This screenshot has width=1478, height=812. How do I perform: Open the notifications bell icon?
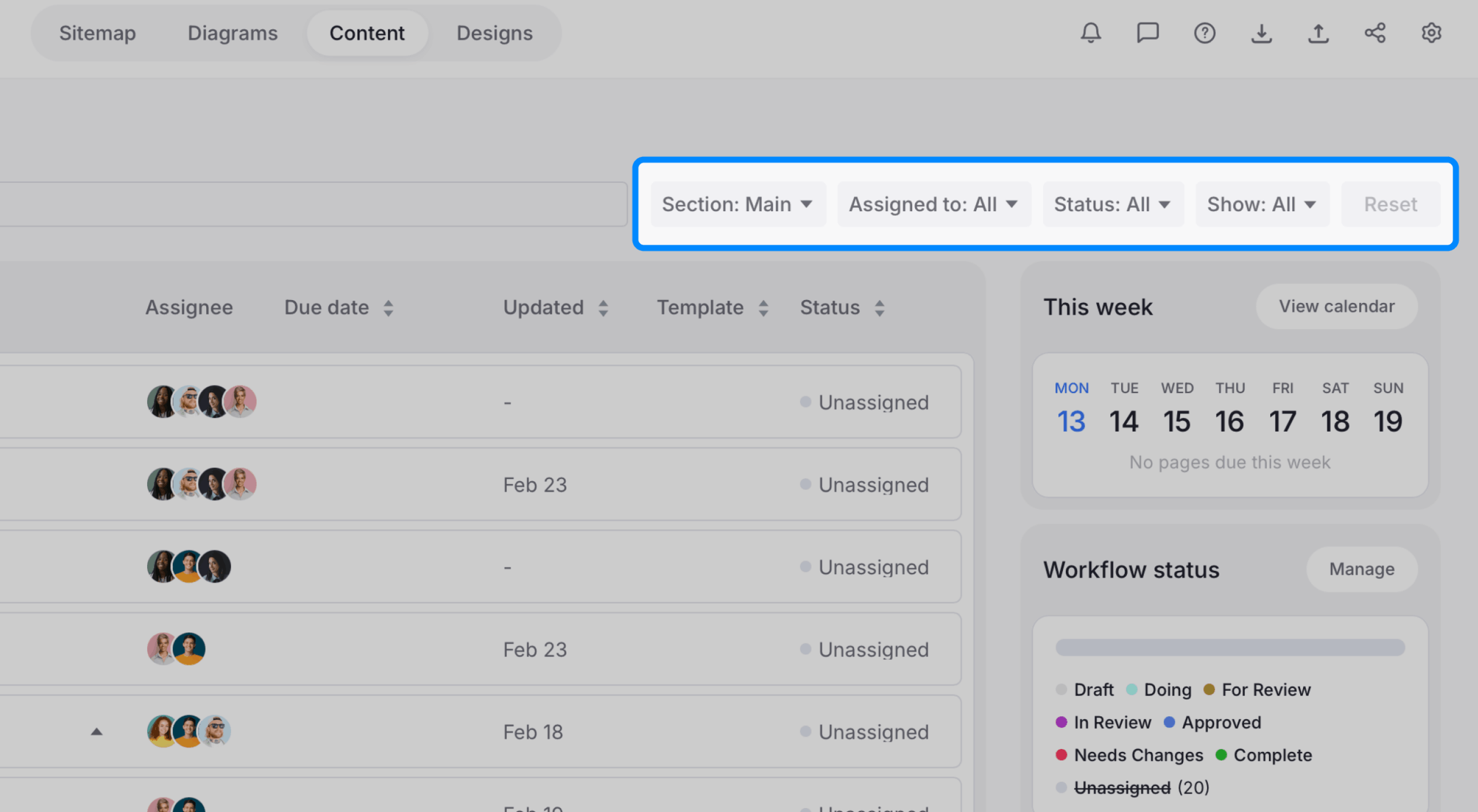tap(1091, 33)
